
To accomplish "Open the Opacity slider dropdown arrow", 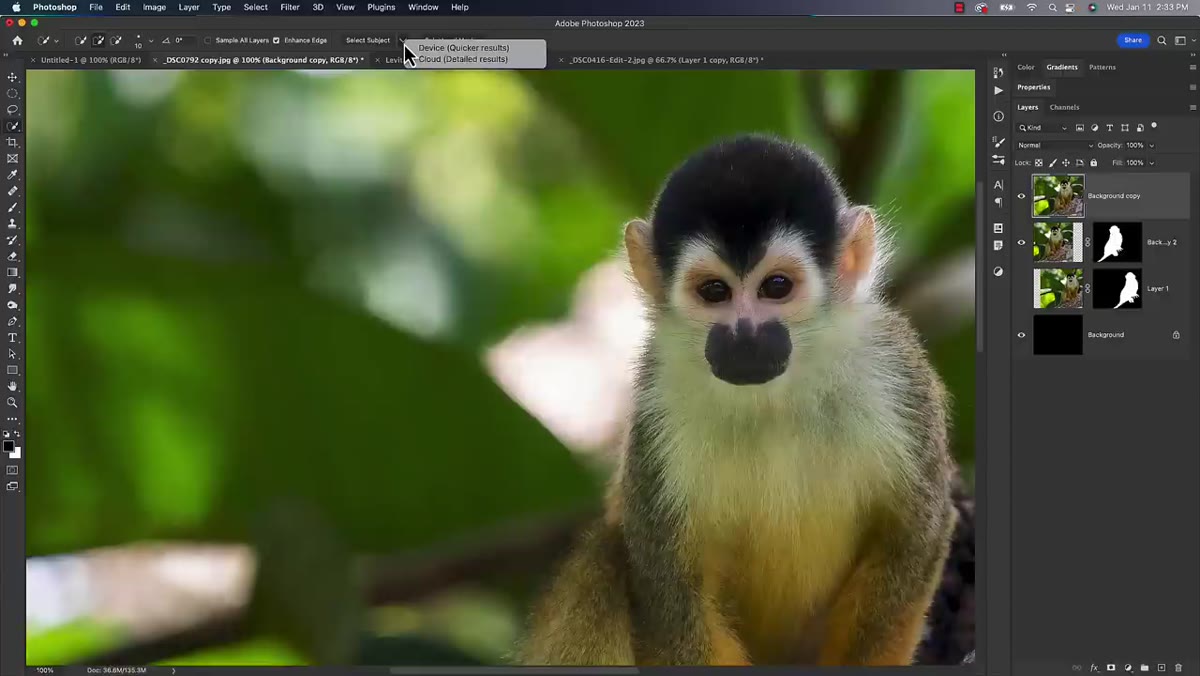I will click(1152, 145).
